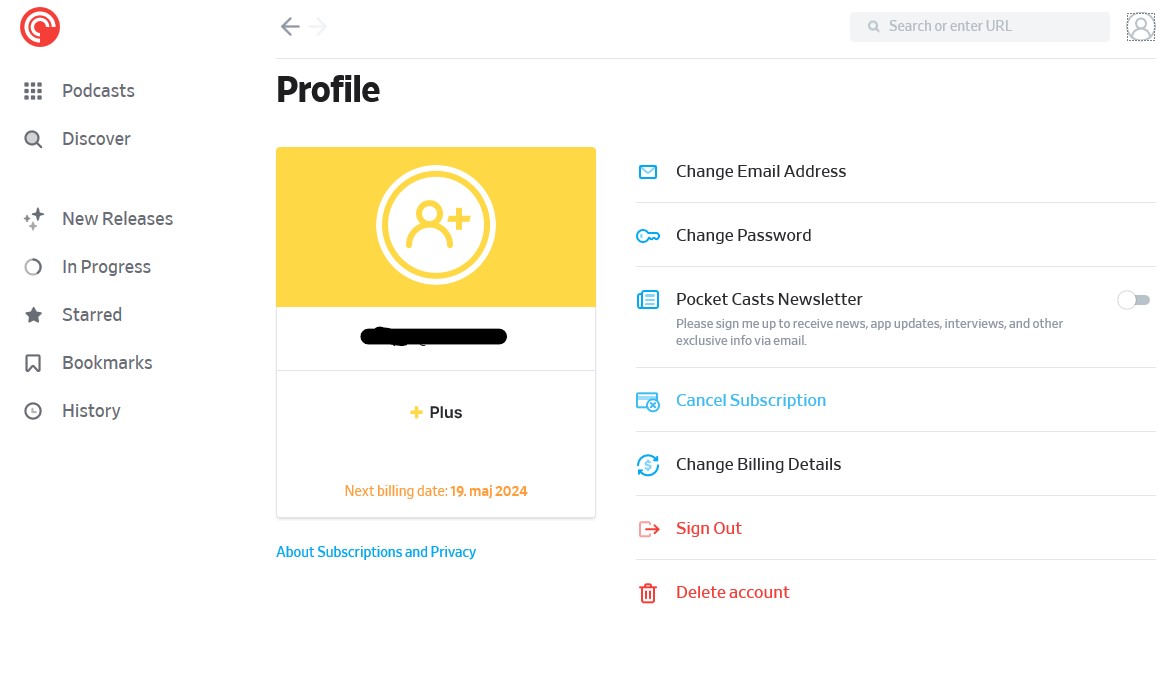The height and width of the screenshot is (698, 1170).
Task: Click the trash icon for account deletion
Action: coord(648,593)
